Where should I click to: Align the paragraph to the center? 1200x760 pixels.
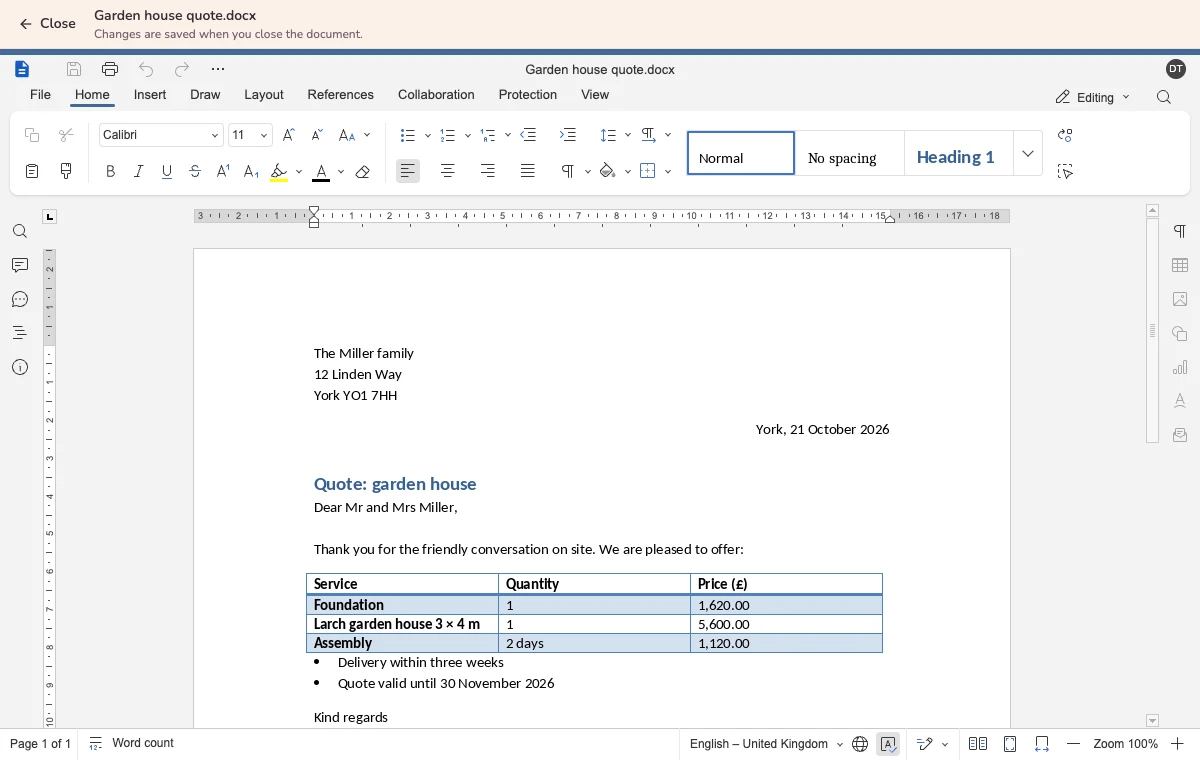click(x=448, y=171)
